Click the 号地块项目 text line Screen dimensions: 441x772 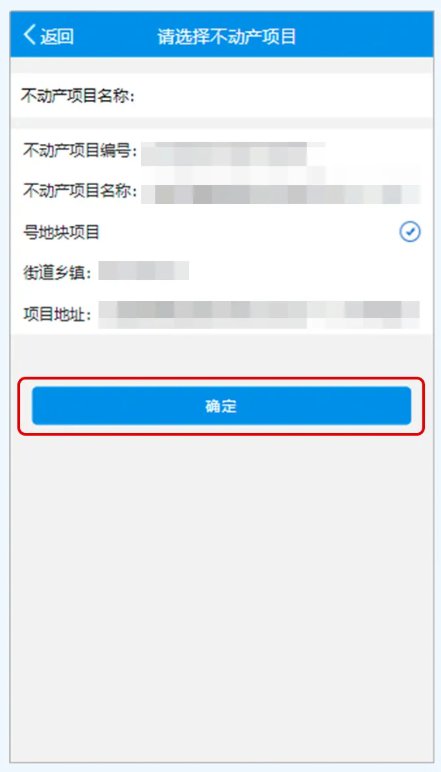(x=62, y=232)
